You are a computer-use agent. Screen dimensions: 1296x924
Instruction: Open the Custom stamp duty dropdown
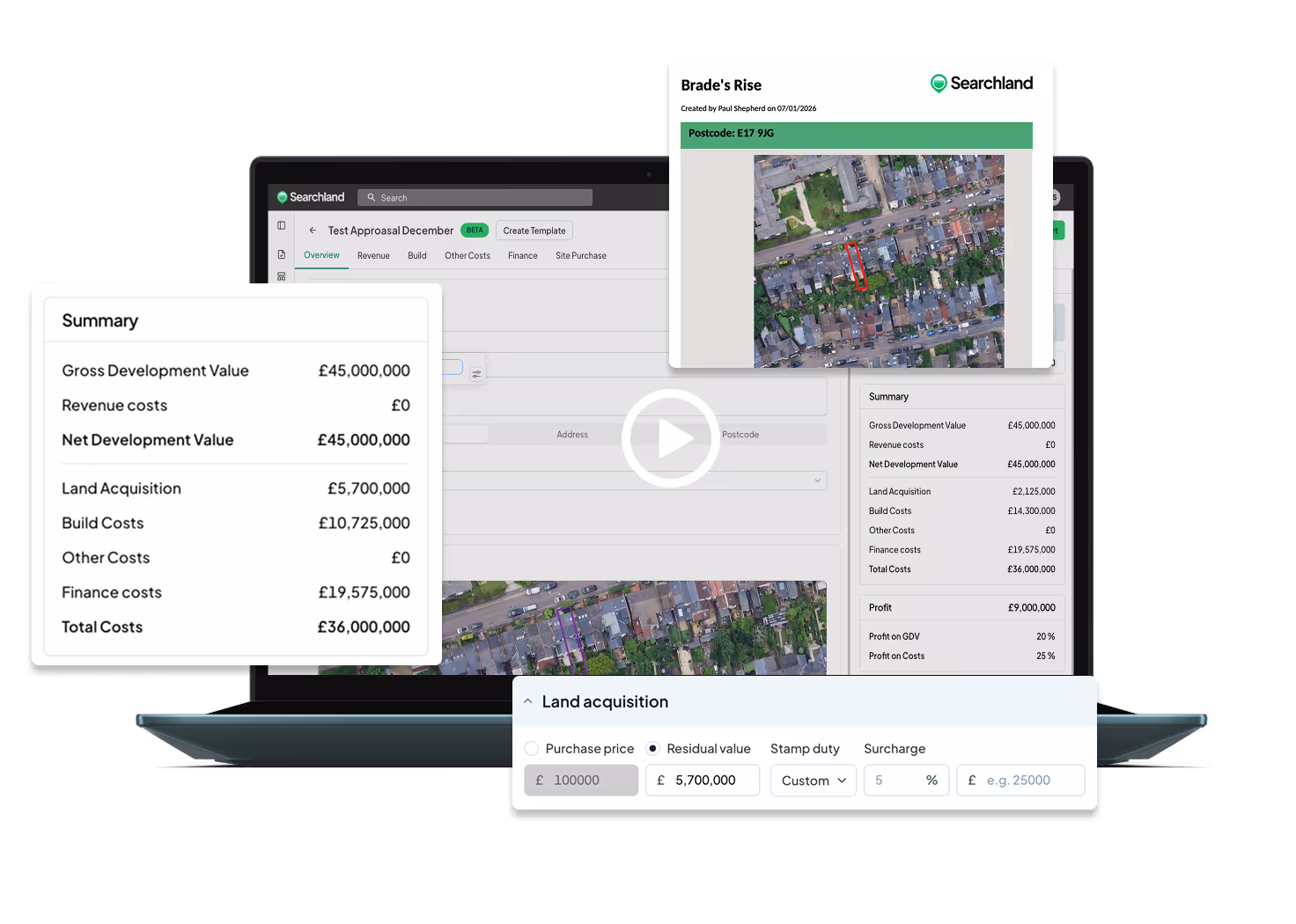click(x=813, y=780)
